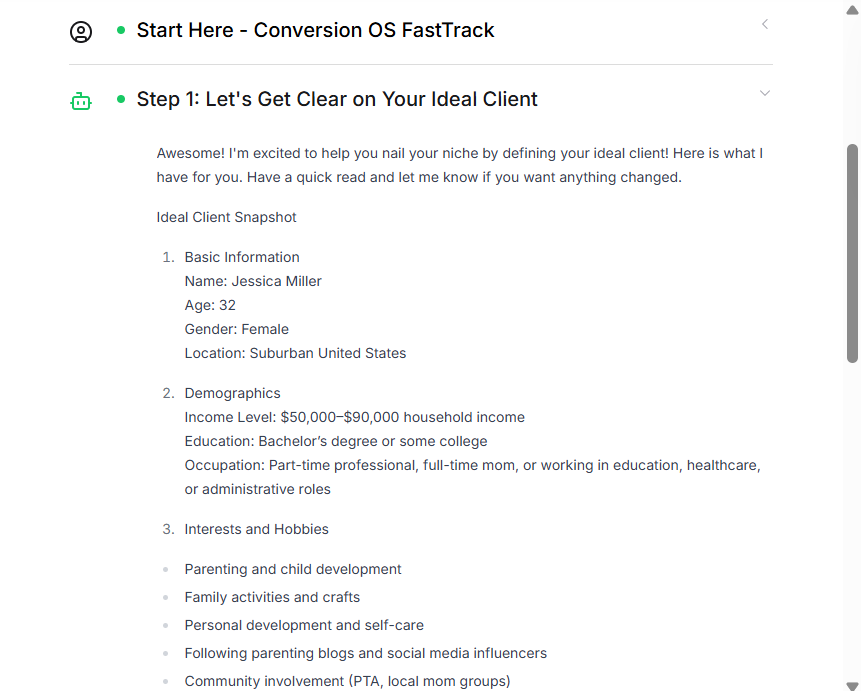Select the Step 1 Ideal Client heading

tap(337, 99)
